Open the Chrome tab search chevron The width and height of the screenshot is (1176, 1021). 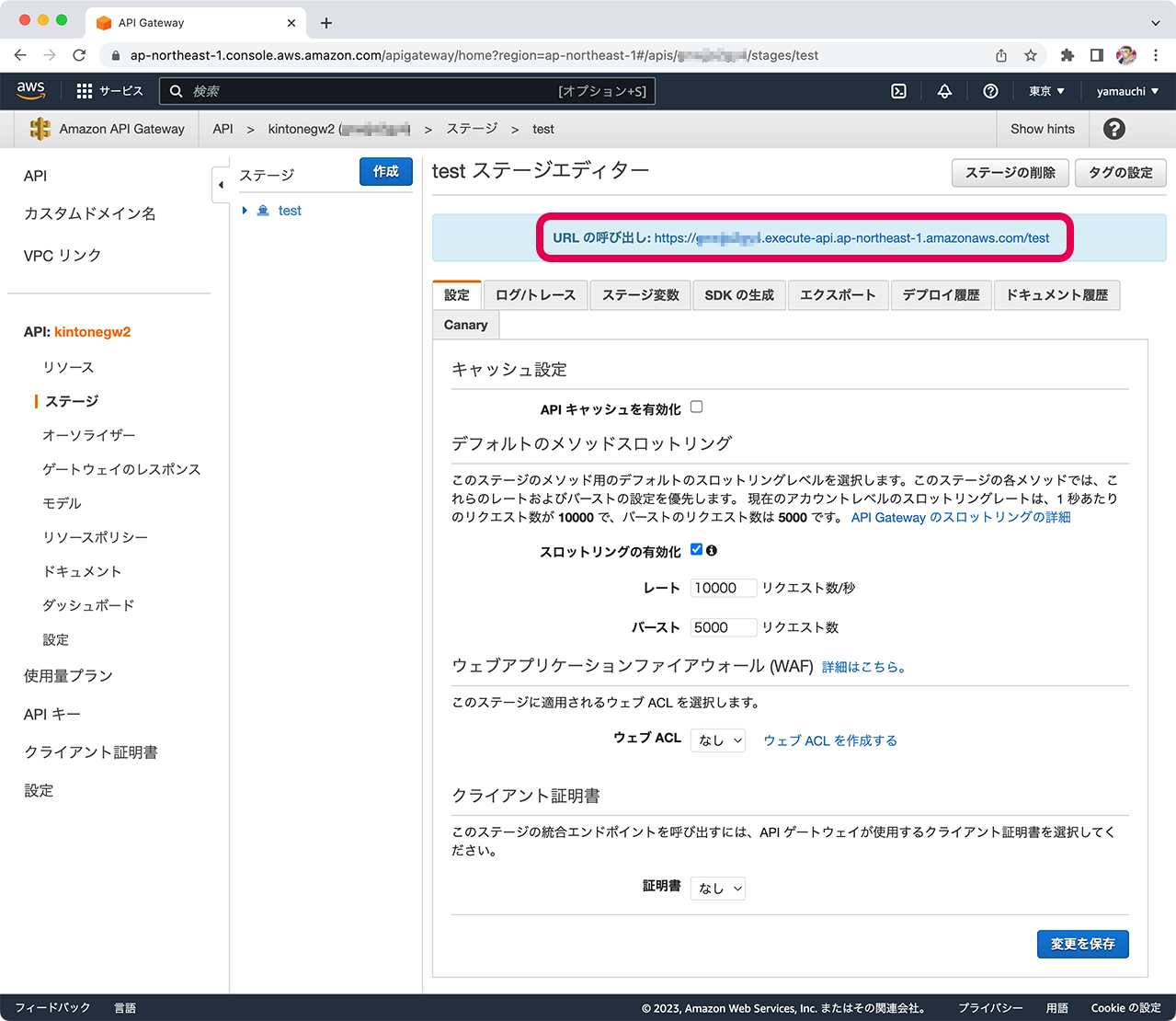1156,23
